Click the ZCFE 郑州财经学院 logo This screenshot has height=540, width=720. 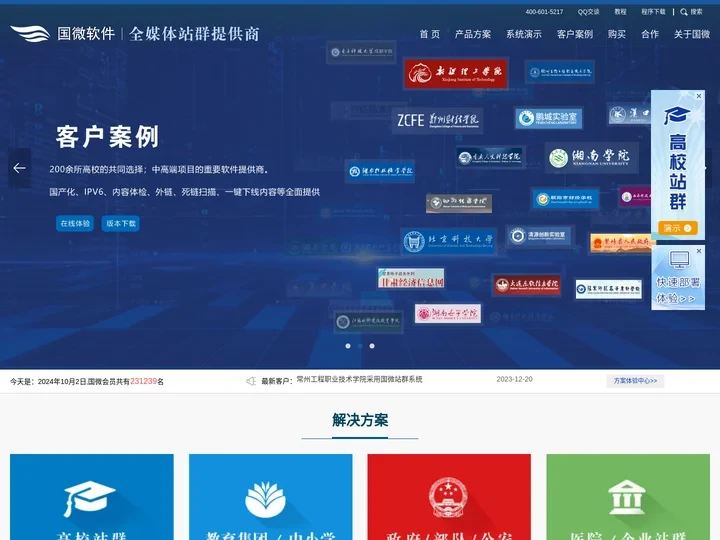click(x=438, y=120)
